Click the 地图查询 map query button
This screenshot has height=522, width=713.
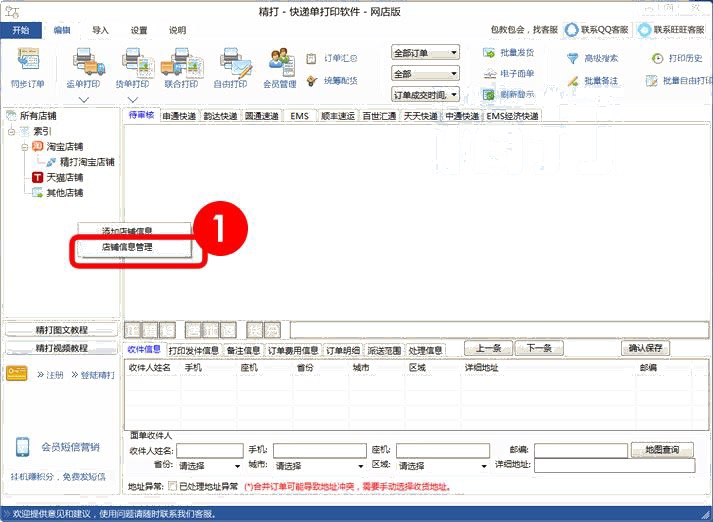pyautogui.click(x=668, y=450)
